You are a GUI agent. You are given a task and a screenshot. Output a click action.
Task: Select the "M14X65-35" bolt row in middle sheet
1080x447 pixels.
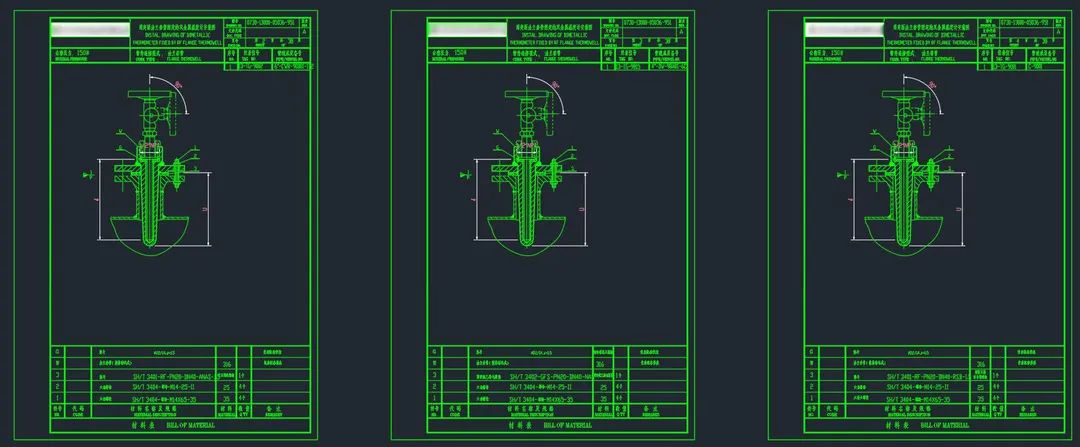coord(557,399)
